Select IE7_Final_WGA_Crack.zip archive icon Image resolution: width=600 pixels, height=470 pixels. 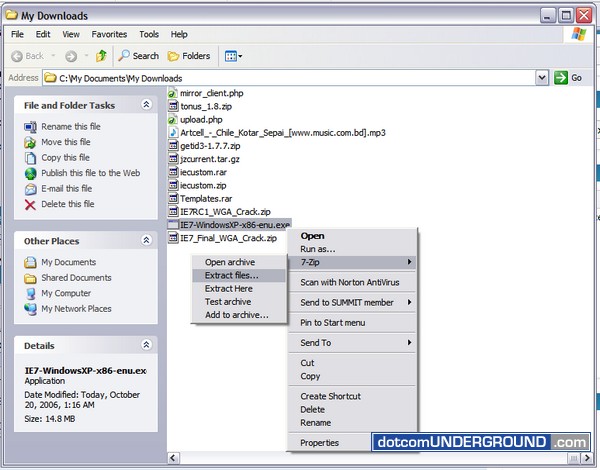point(173,238)
